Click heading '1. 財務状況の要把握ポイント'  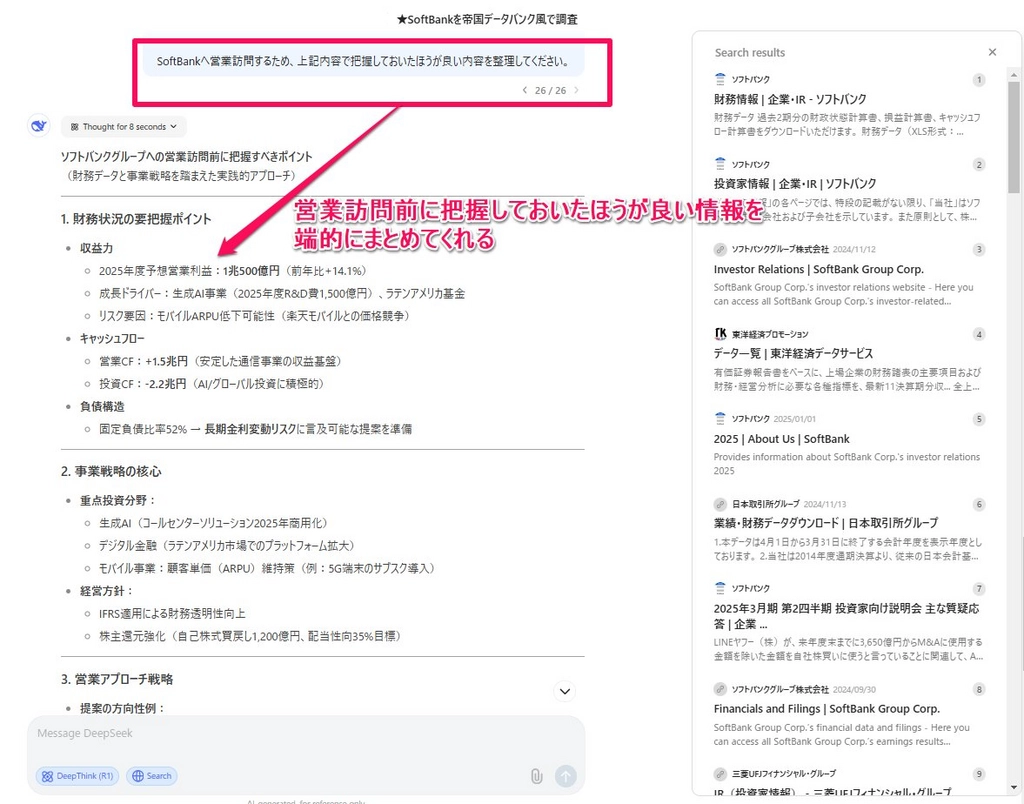pos(136,219)
